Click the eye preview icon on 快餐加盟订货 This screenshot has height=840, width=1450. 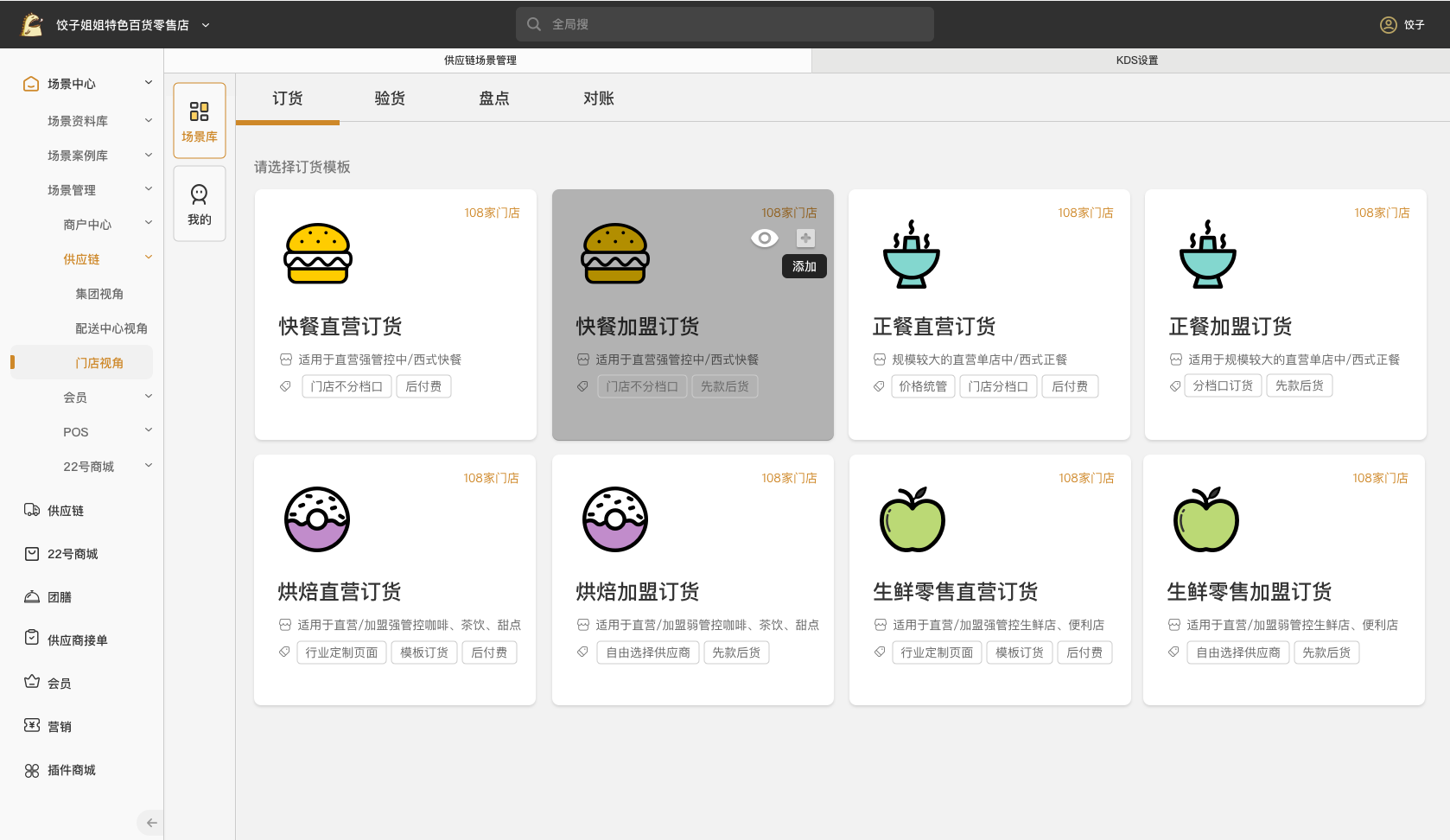pos(765,238)
